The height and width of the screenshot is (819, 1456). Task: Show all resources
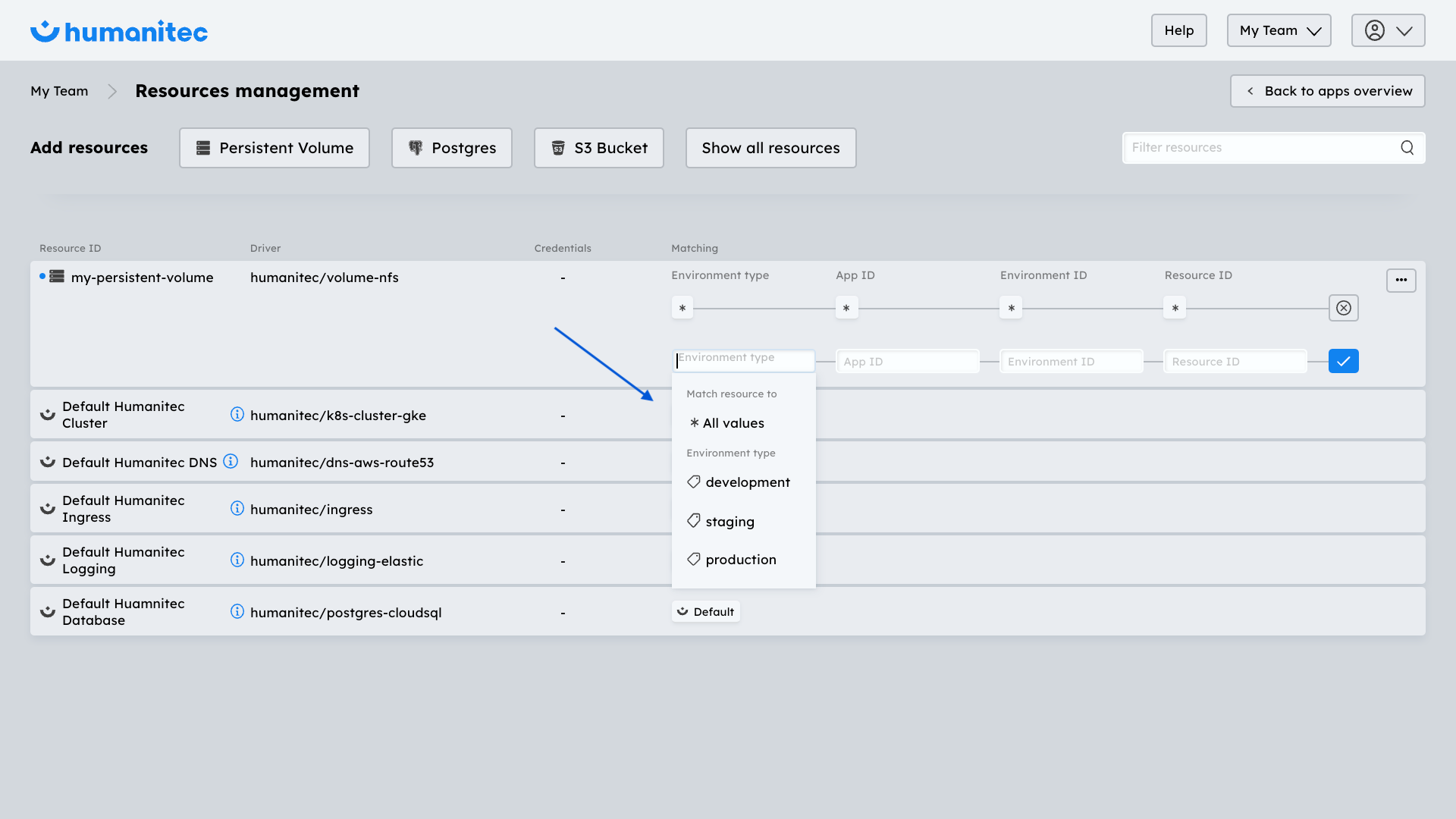[x=771, y=148]
